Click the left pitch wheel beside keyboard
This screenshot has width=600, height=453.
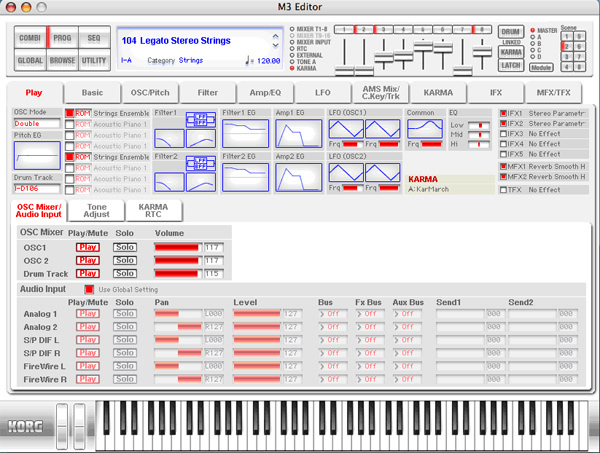tap(62, 426)
